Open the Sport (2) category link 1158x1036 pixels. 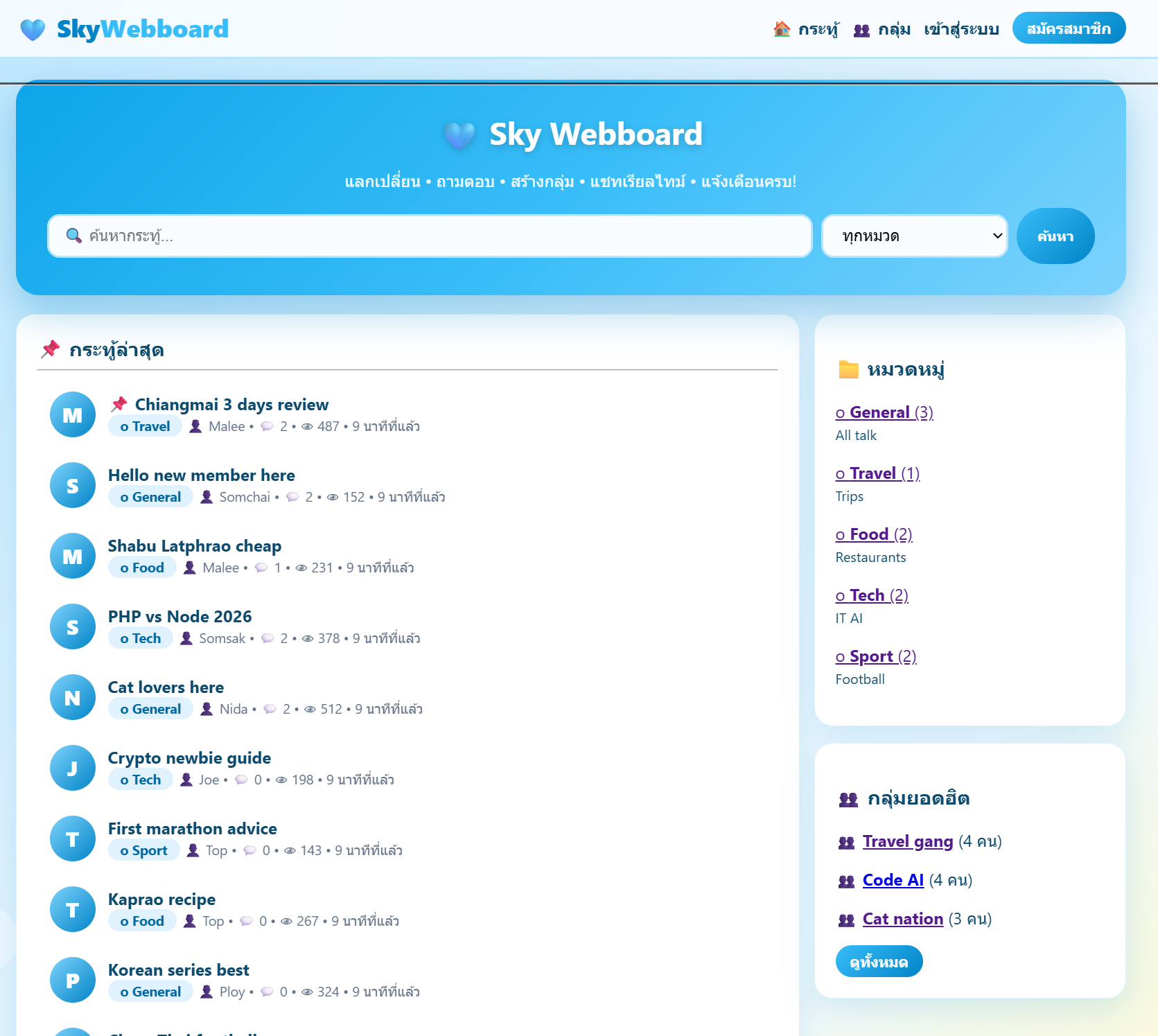(x=876, y=656)
